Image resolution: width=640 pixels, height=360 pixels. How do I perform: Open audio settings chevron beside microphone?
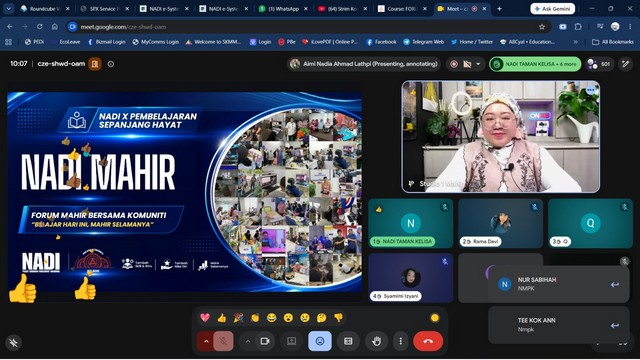point(206,341)
